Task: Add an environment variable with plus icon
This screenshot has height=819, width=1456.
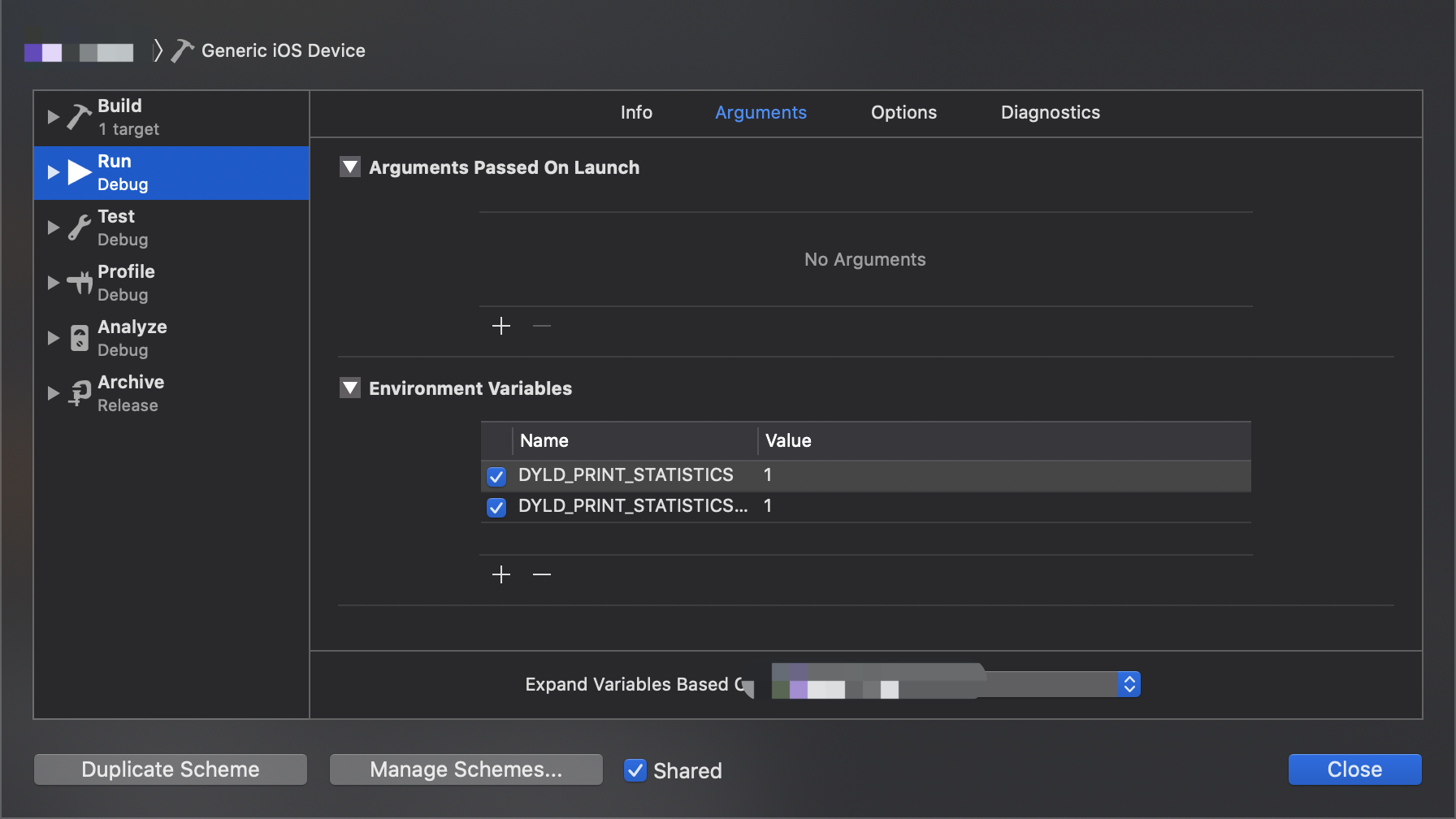Action: tap(501, 574)
